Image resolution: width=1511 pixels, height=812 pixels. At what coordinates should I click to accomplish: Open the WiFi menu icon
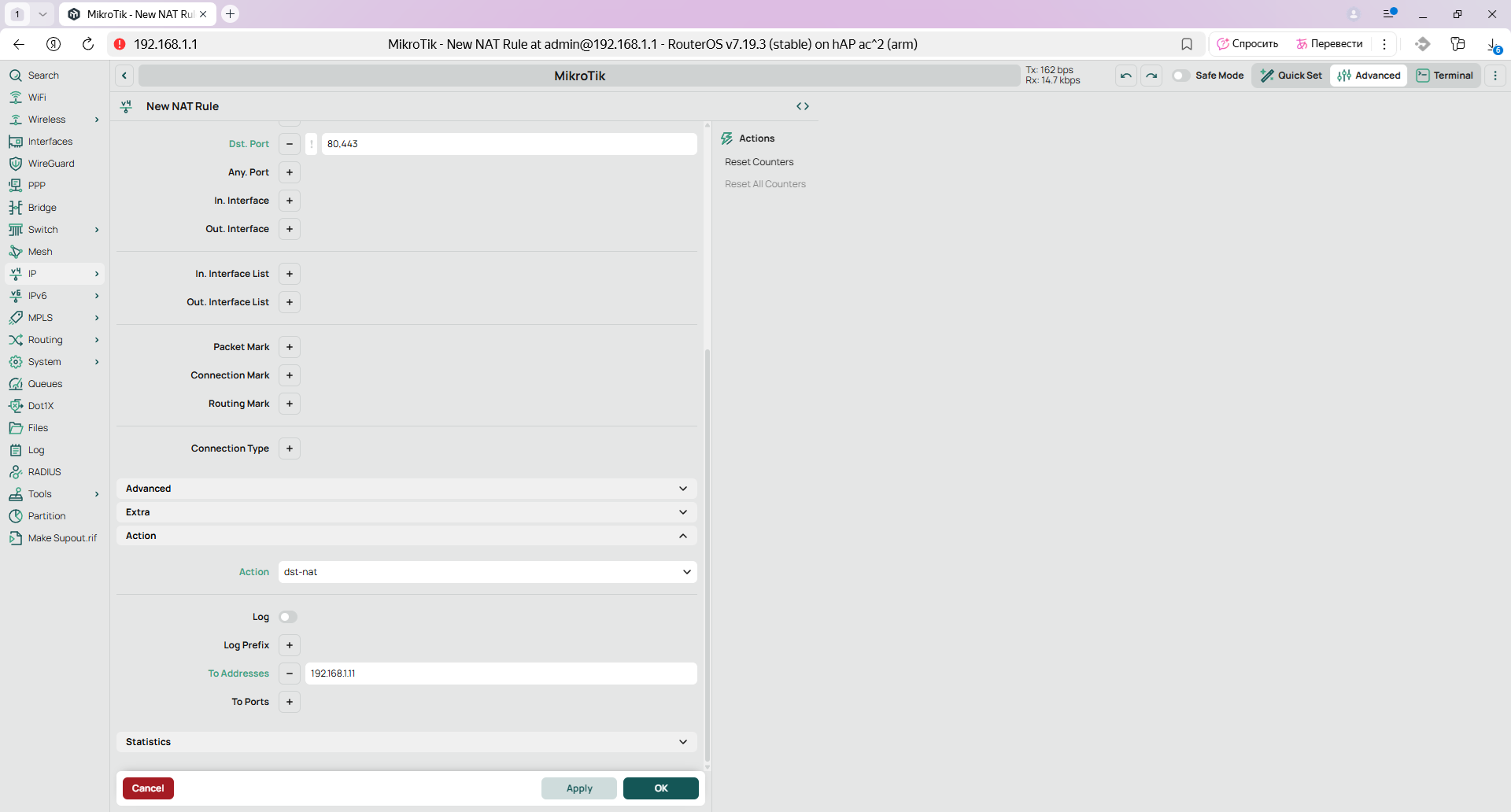click(16, 98)
